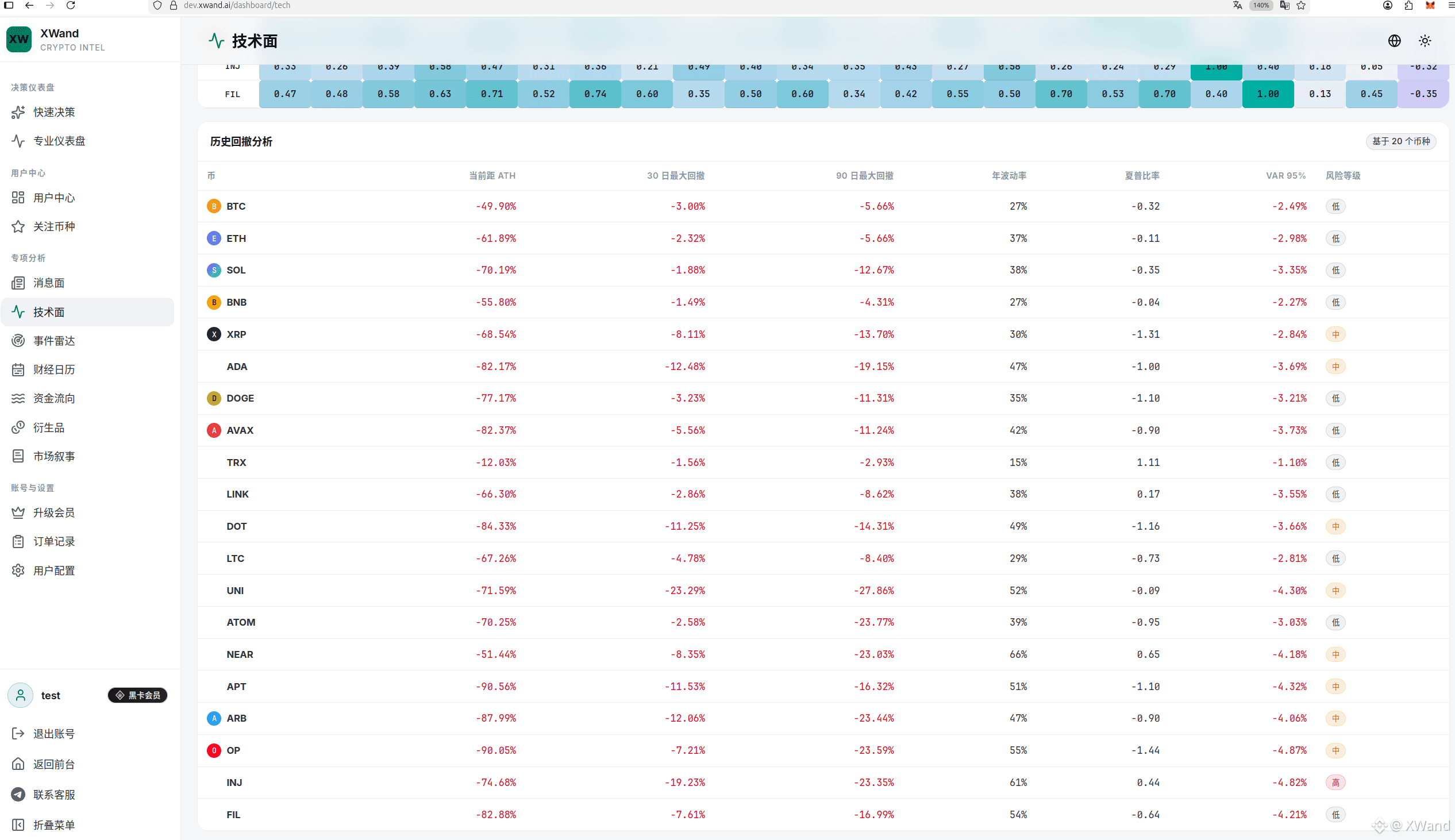The image size is (1455, 840).
Task: Click the 升级会员 crown icon
Action: pos(18,513)
